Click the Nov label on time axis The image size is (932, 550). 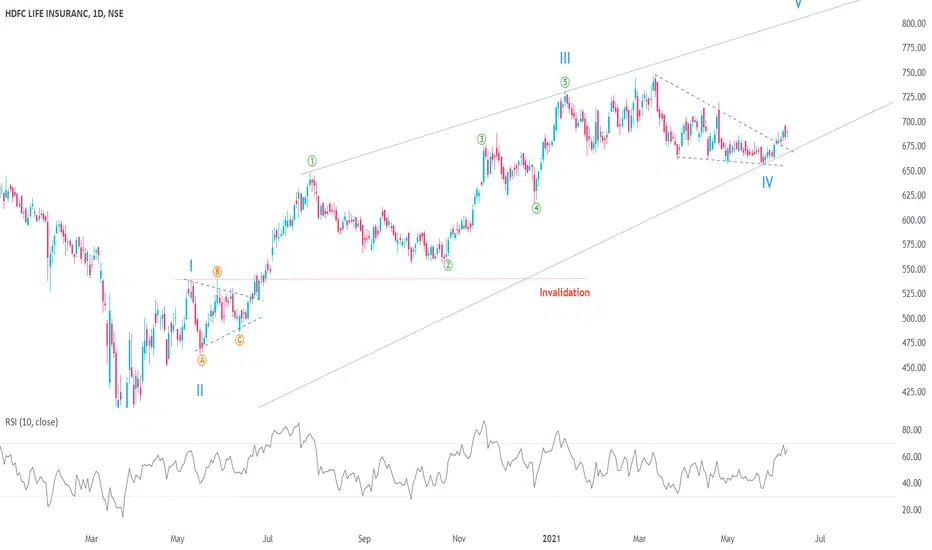pos(458,539)
